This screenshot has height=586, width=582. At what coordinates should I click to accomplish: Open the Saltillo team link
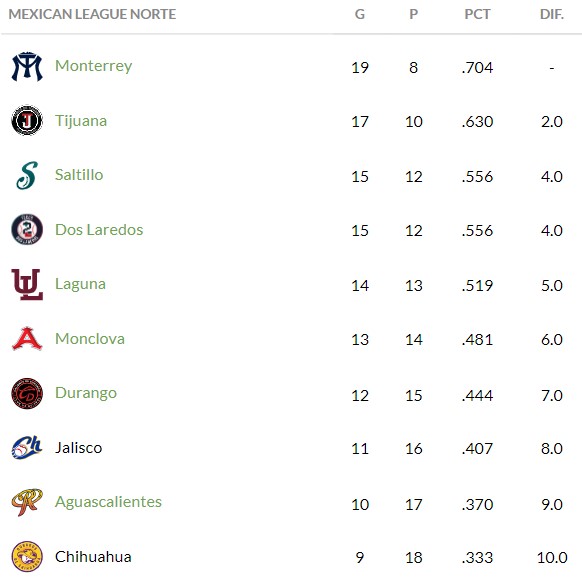[79, 175]
